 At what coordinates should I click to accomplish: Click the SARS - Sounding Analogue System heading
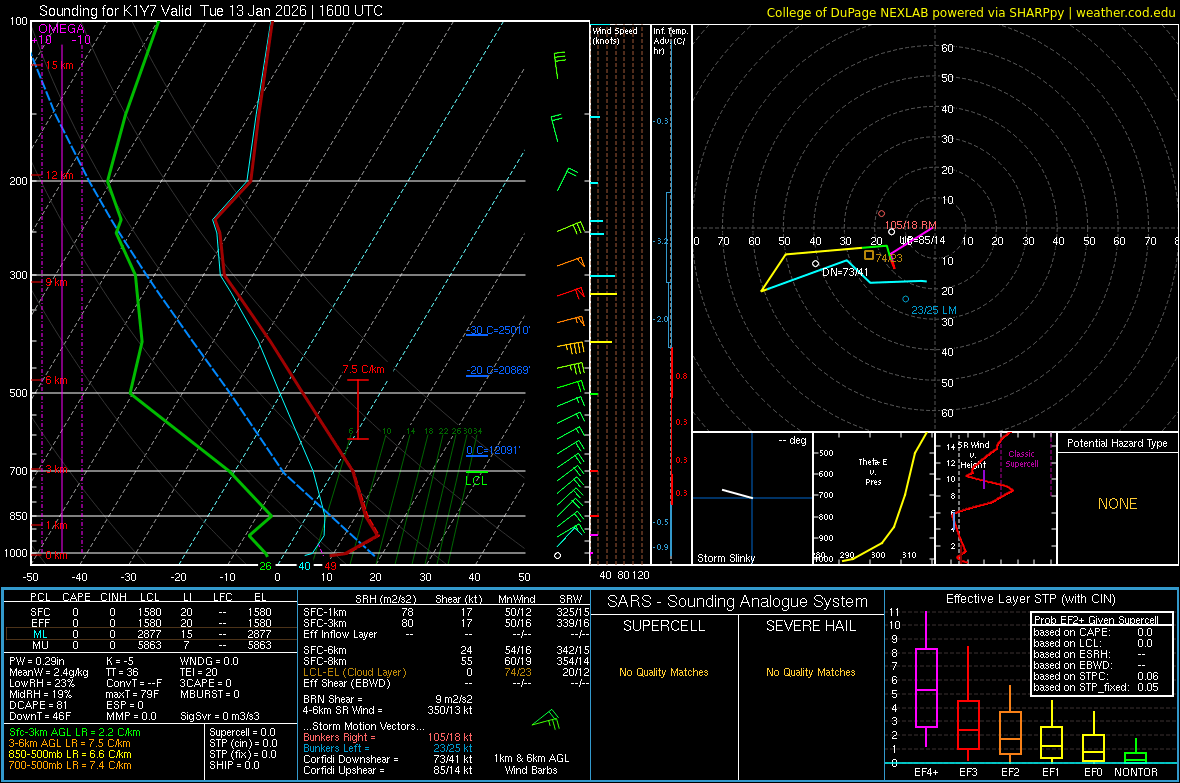(738, 602)
